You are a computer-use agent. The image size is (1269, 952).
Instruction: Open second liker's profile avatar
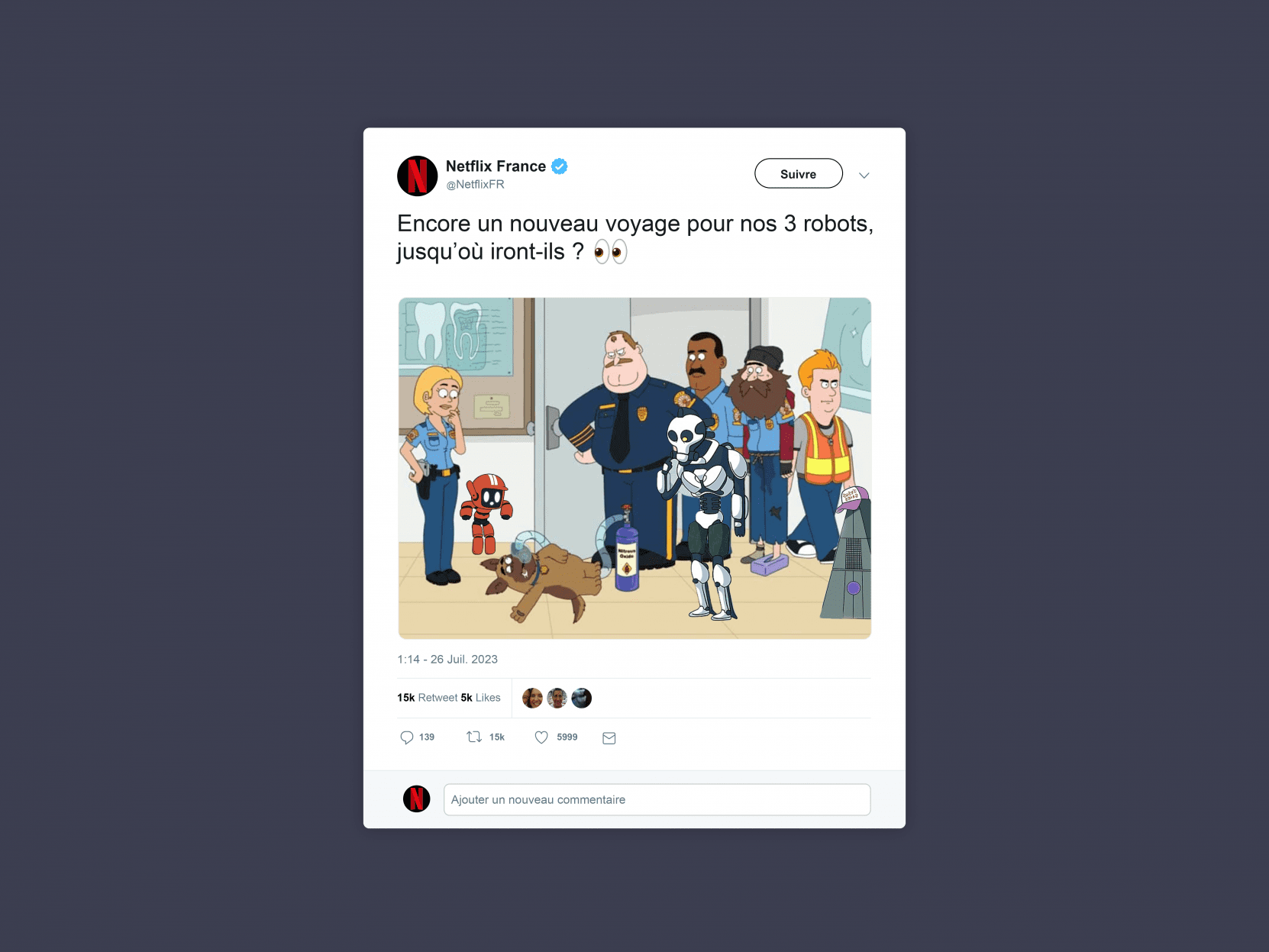[x=557, y=698]
